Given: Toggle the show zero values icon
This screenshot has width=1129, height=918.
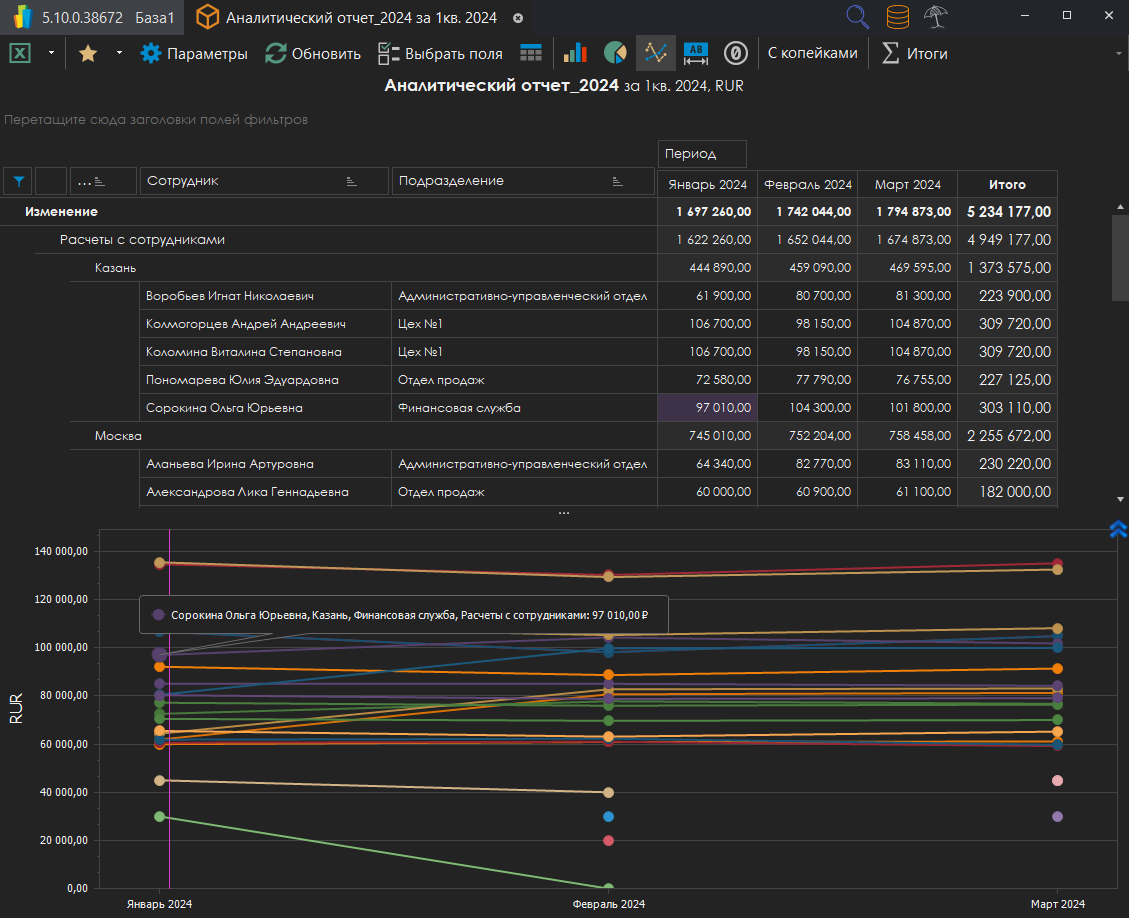Looking at the screenshot, I should (736, 53).
